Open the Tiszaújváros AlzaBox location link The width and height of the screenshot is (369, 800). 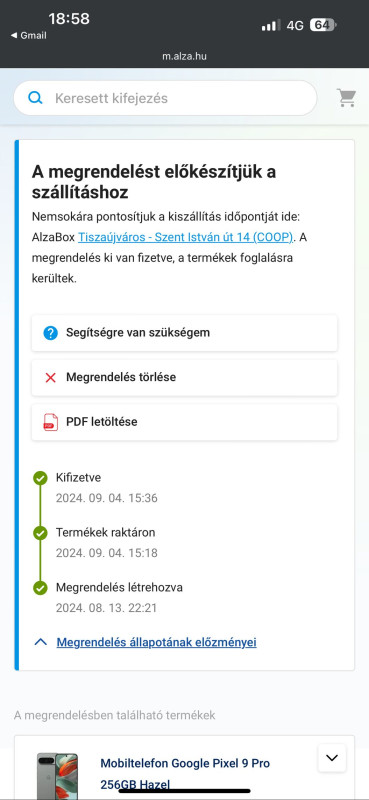(186, 237)
